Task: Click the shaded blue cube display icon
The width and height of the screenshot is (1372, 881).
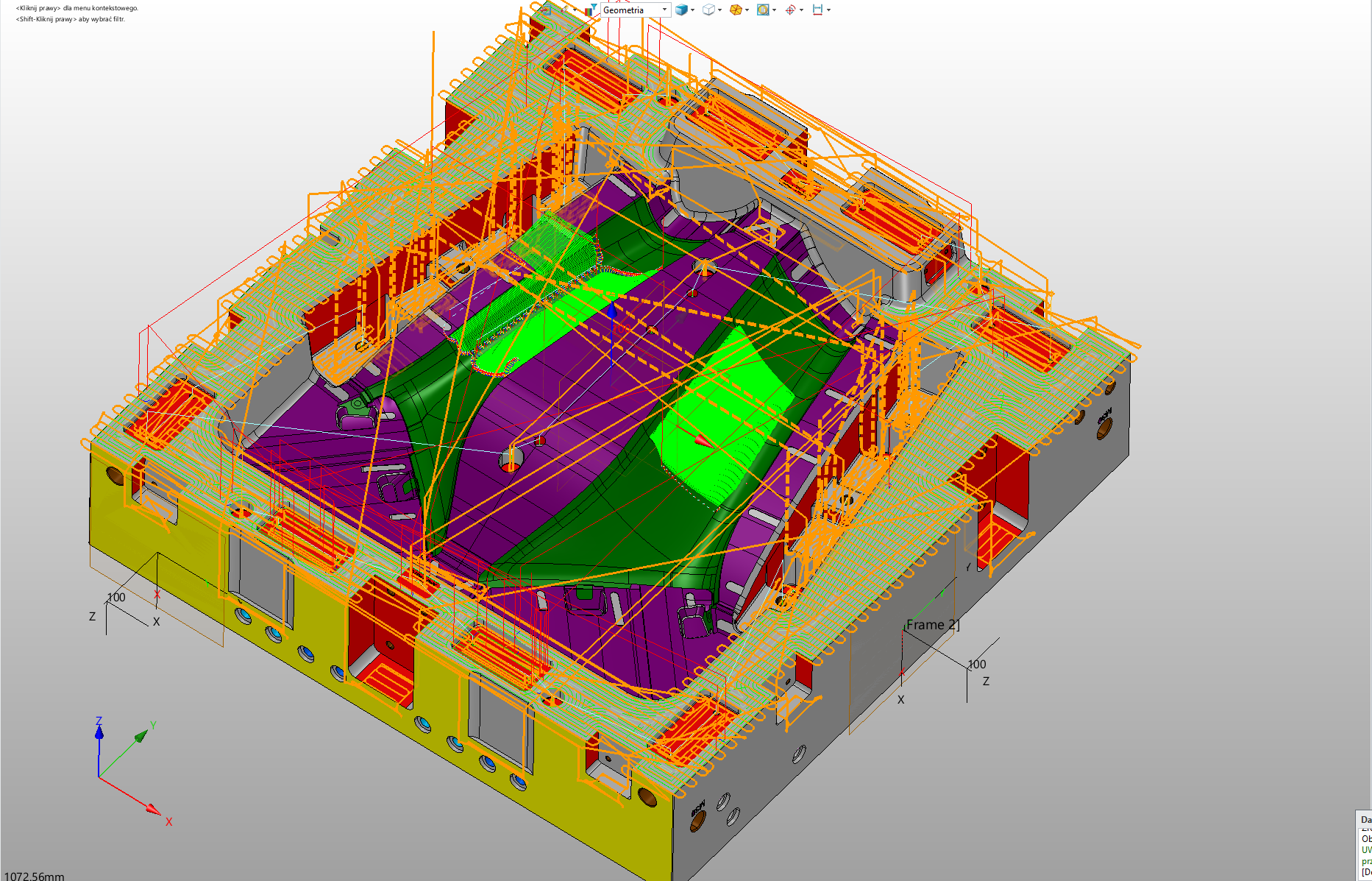Action: (681, 10)
